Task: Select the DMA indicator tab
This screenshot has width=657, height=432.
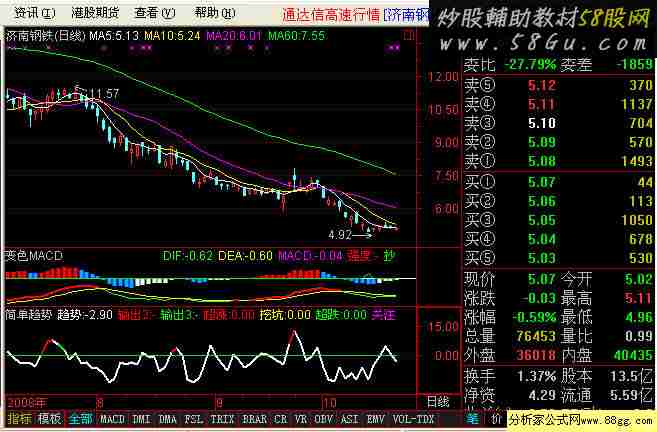Action: click(168, 419)
